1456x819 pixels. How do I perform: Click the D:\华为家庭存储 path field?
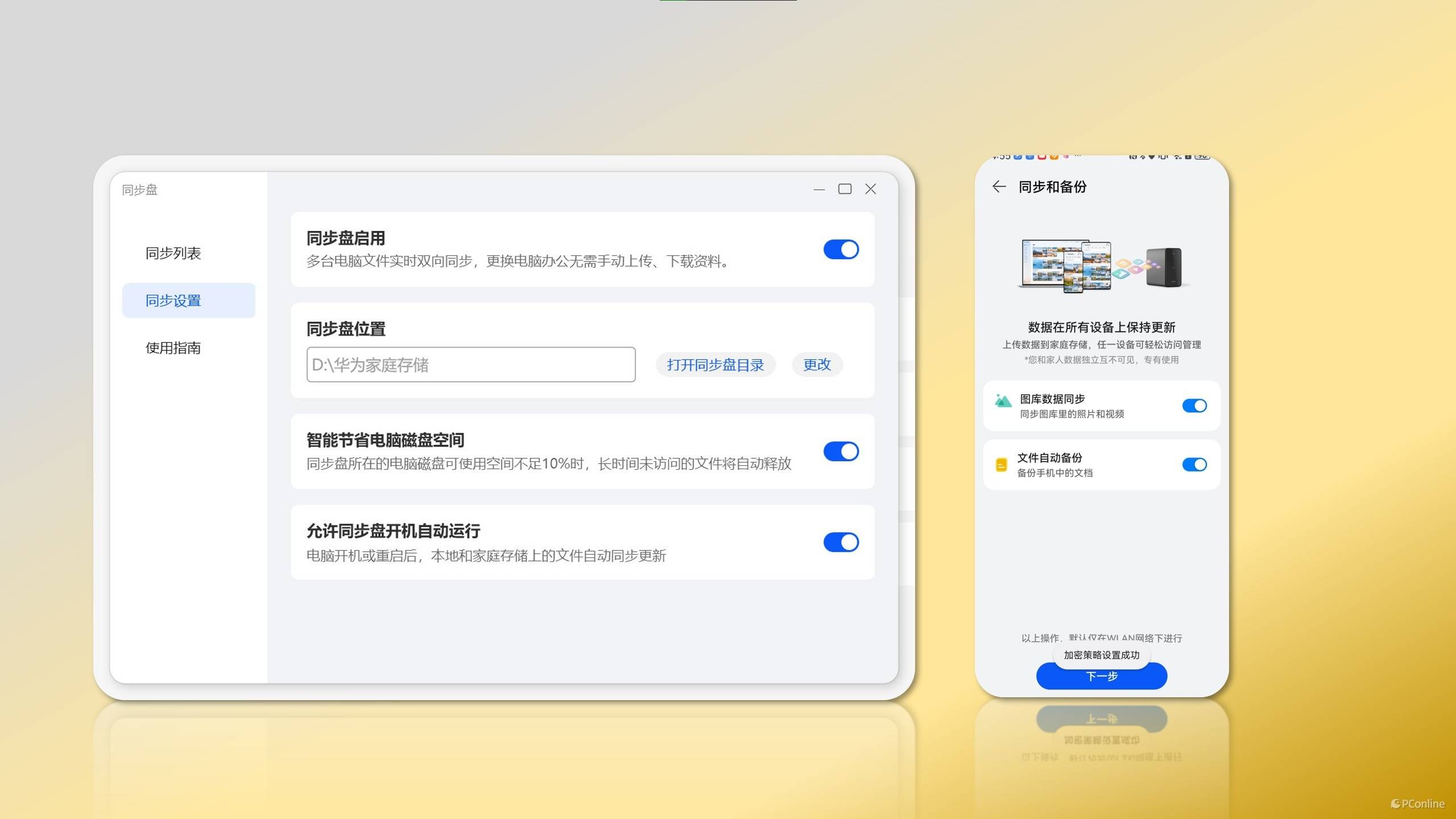[470, 365]
